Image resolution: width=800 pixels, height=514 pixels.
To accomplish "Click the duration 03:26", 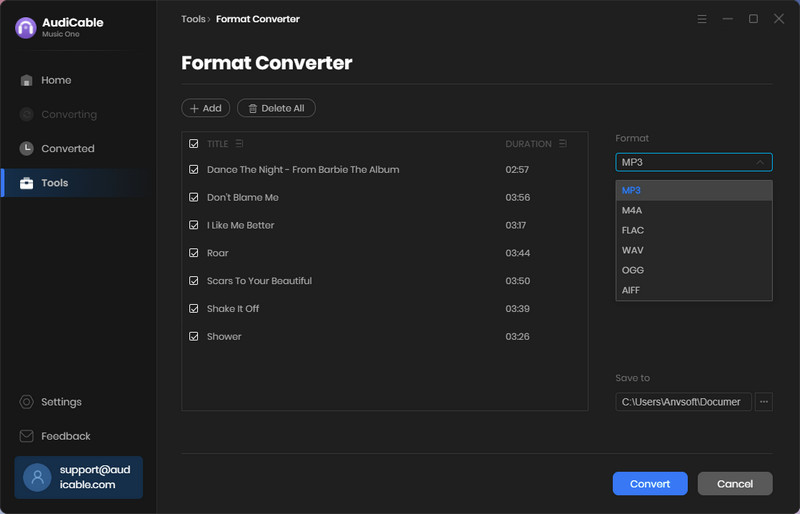I will pos(517,336).
